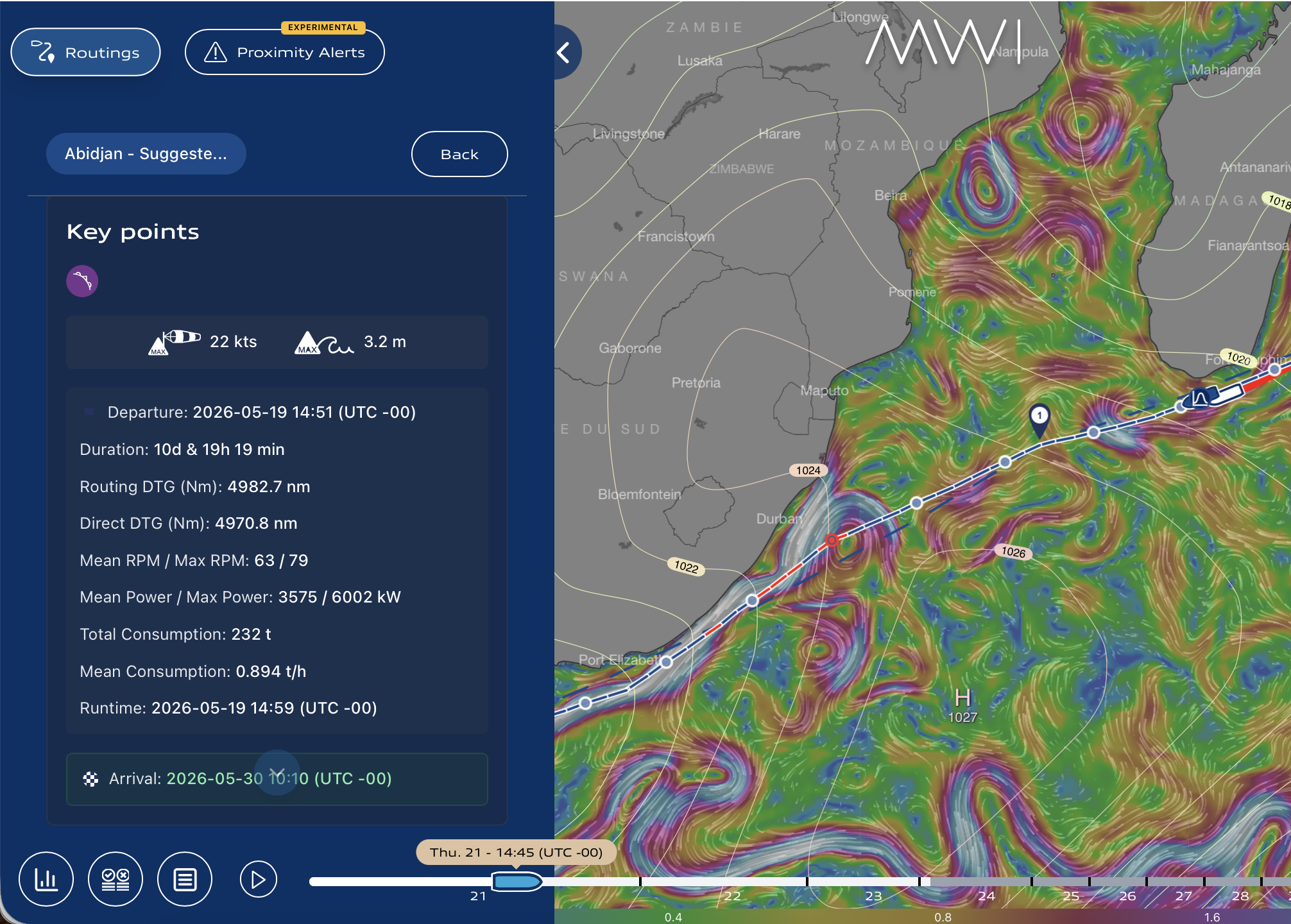
Task: Click the 1020 isobar pressure label
Action: click(1238, 358)
